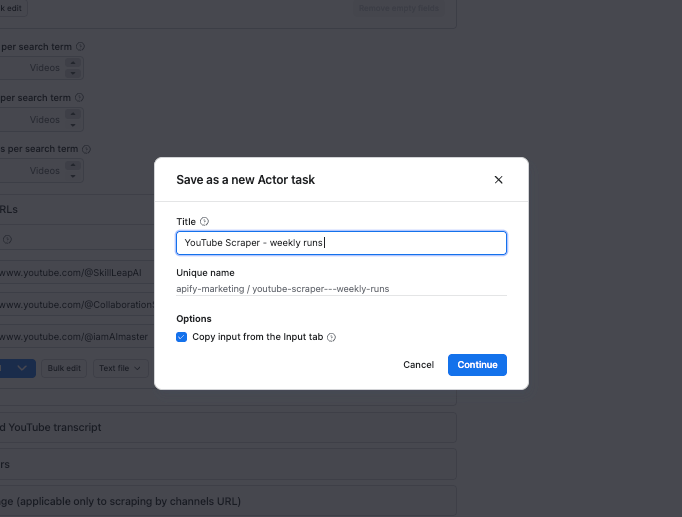Image resolution: width=682 pixels, height=517 pixels.
Task: Click info icon beside Copy input option
Action: click(331, 338)
